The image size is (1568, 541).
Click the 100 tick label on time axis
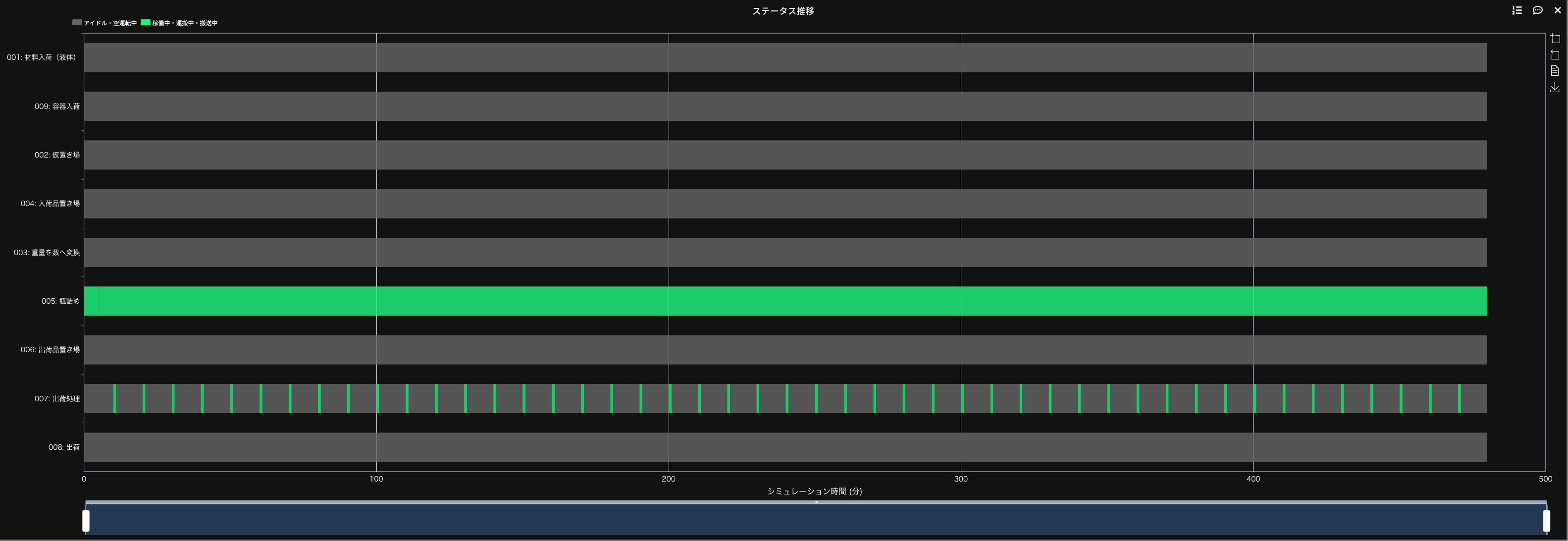(x=376, y=479)
